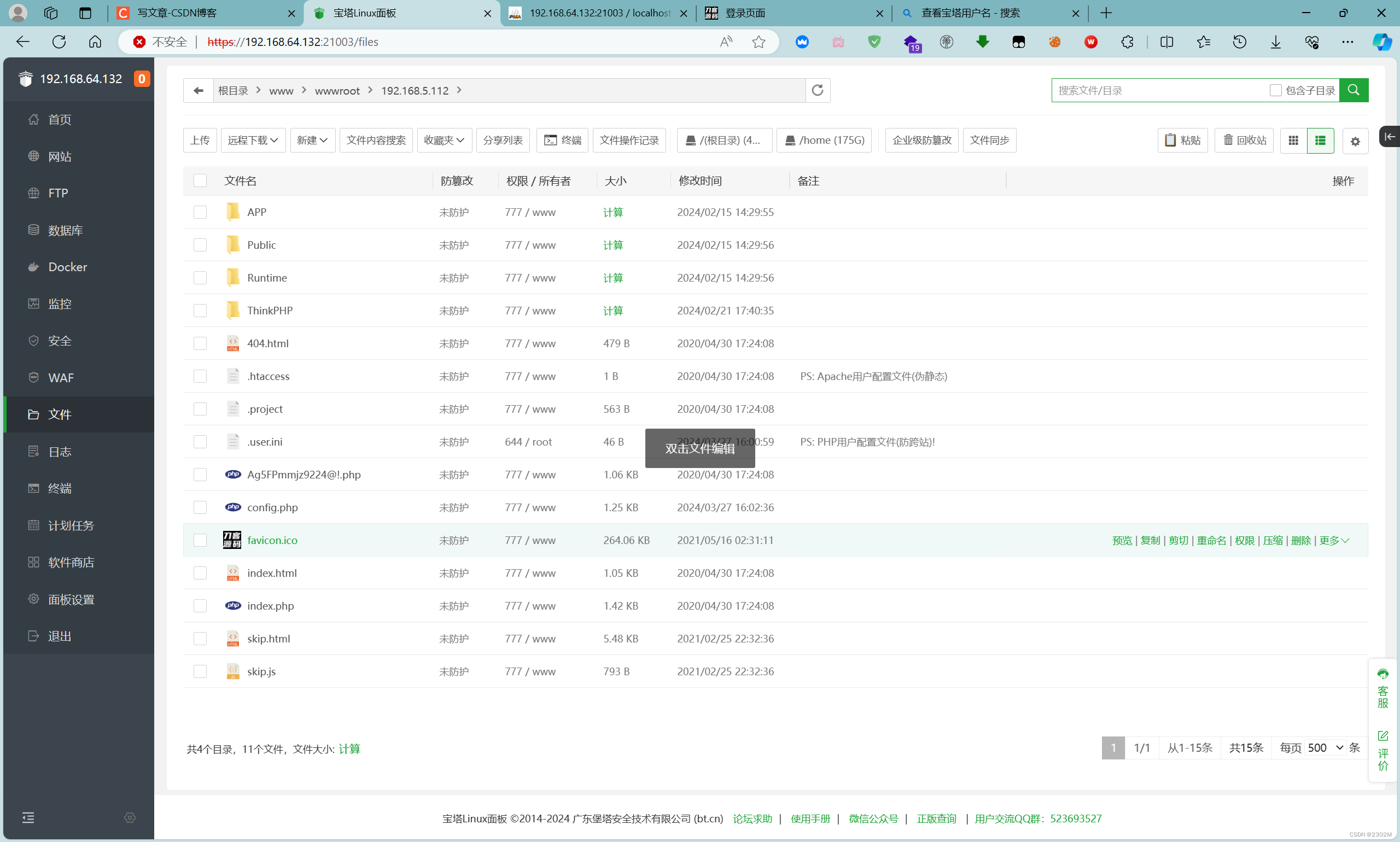Enable the 包含子目录 checkbox
The width and height of the screenshot is (1400, 842).
tap(1275, 90)
